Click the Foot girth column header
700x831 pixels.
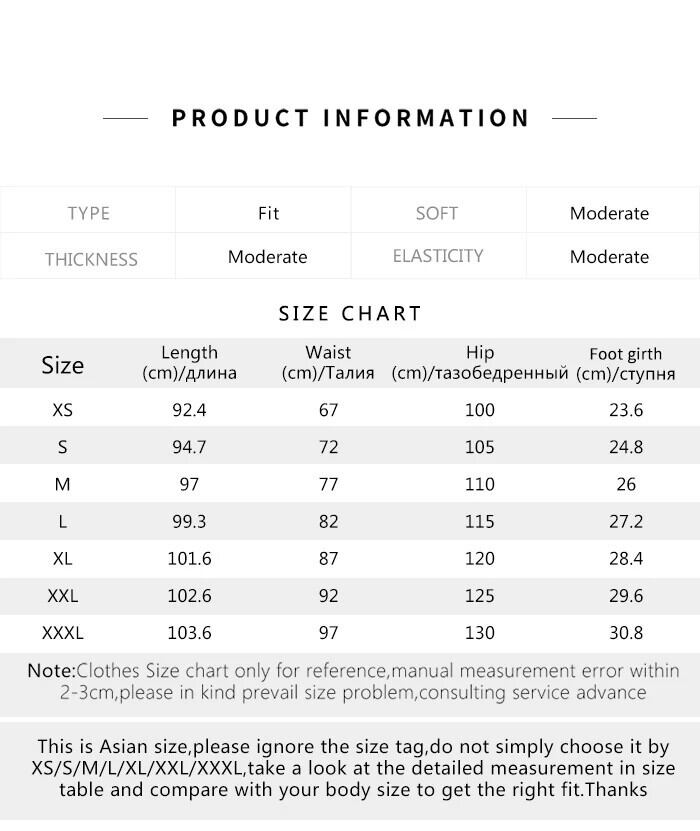click(626, 364)
